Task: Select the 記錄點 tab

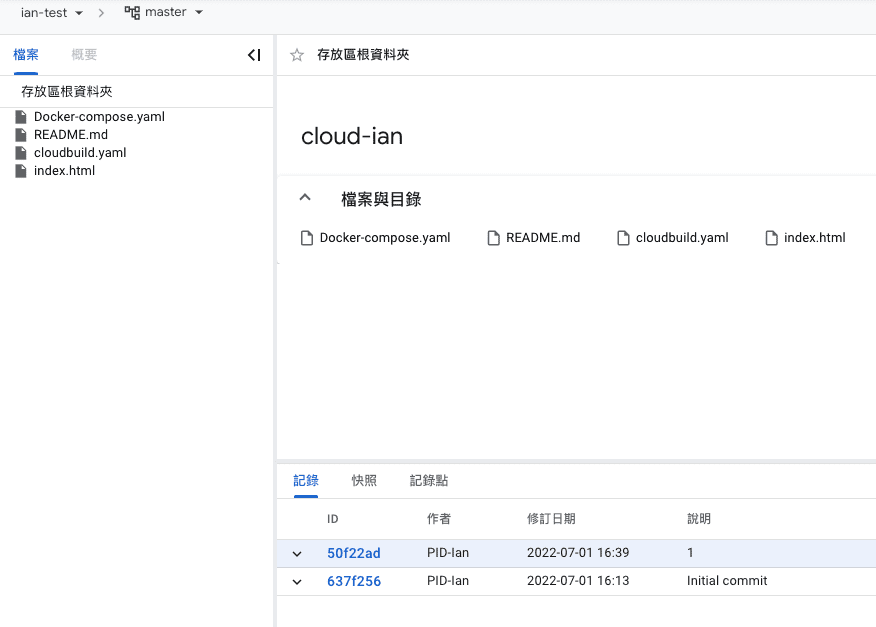Action: click(x=429, y=480)
